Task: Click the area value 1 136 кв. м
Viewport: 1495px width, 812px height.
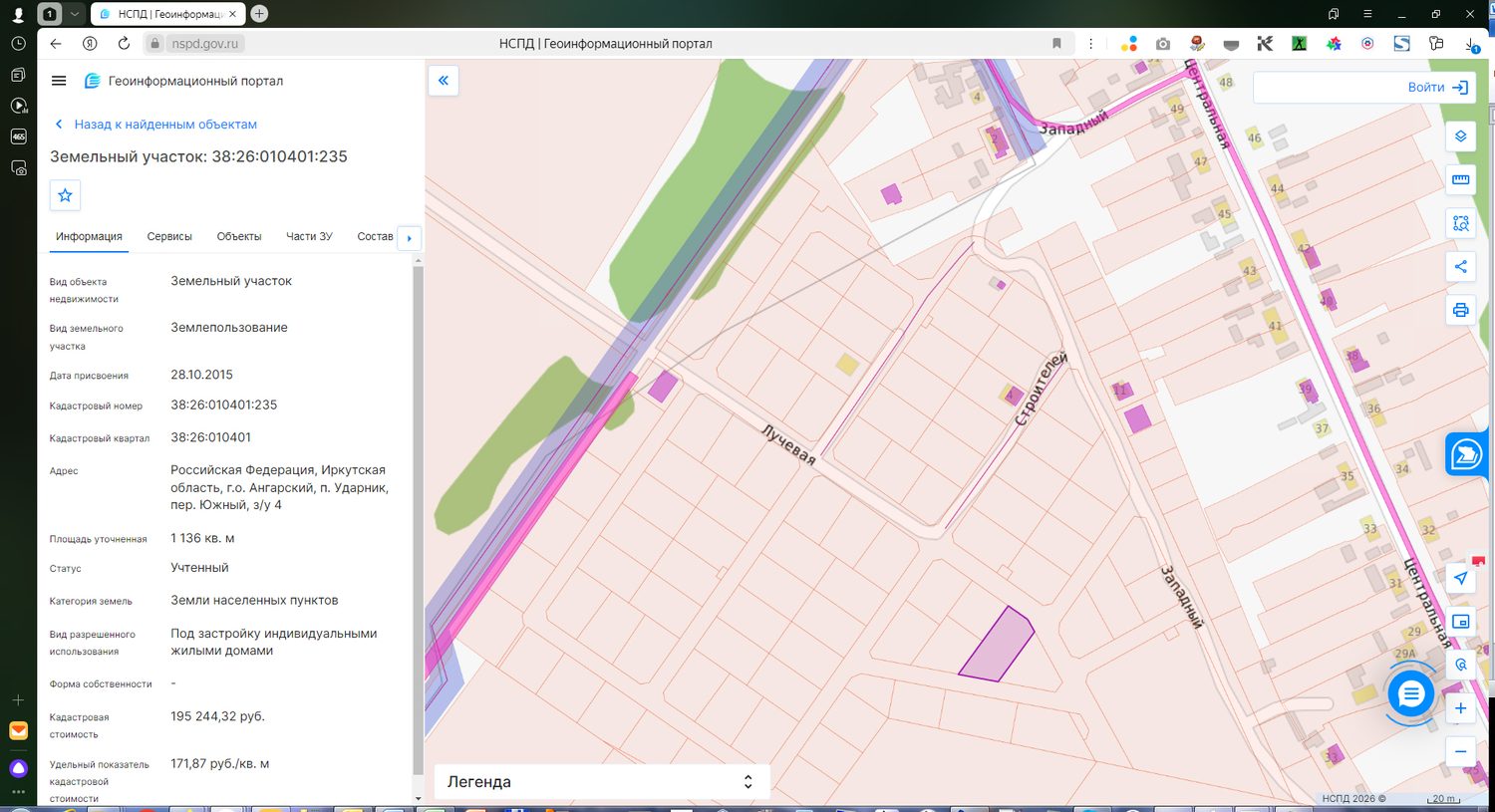Action: click(202, 538)
